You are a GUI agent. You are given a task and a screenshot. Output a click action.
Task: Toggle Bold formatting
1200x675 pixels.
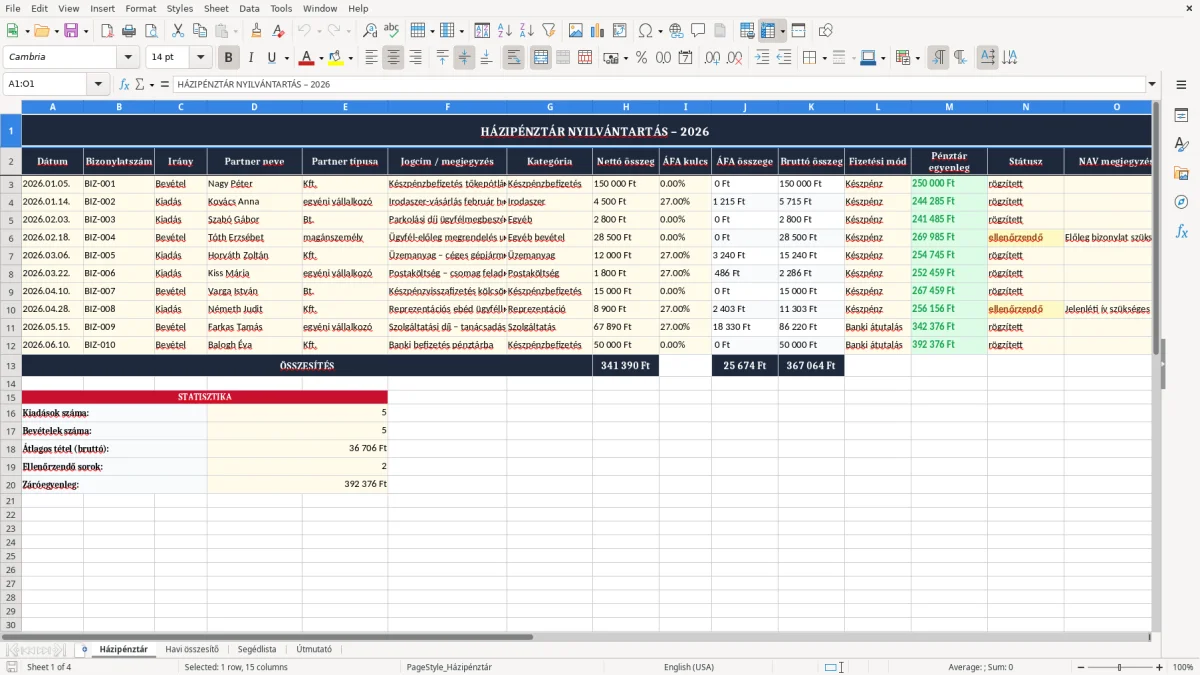point(229,58)
